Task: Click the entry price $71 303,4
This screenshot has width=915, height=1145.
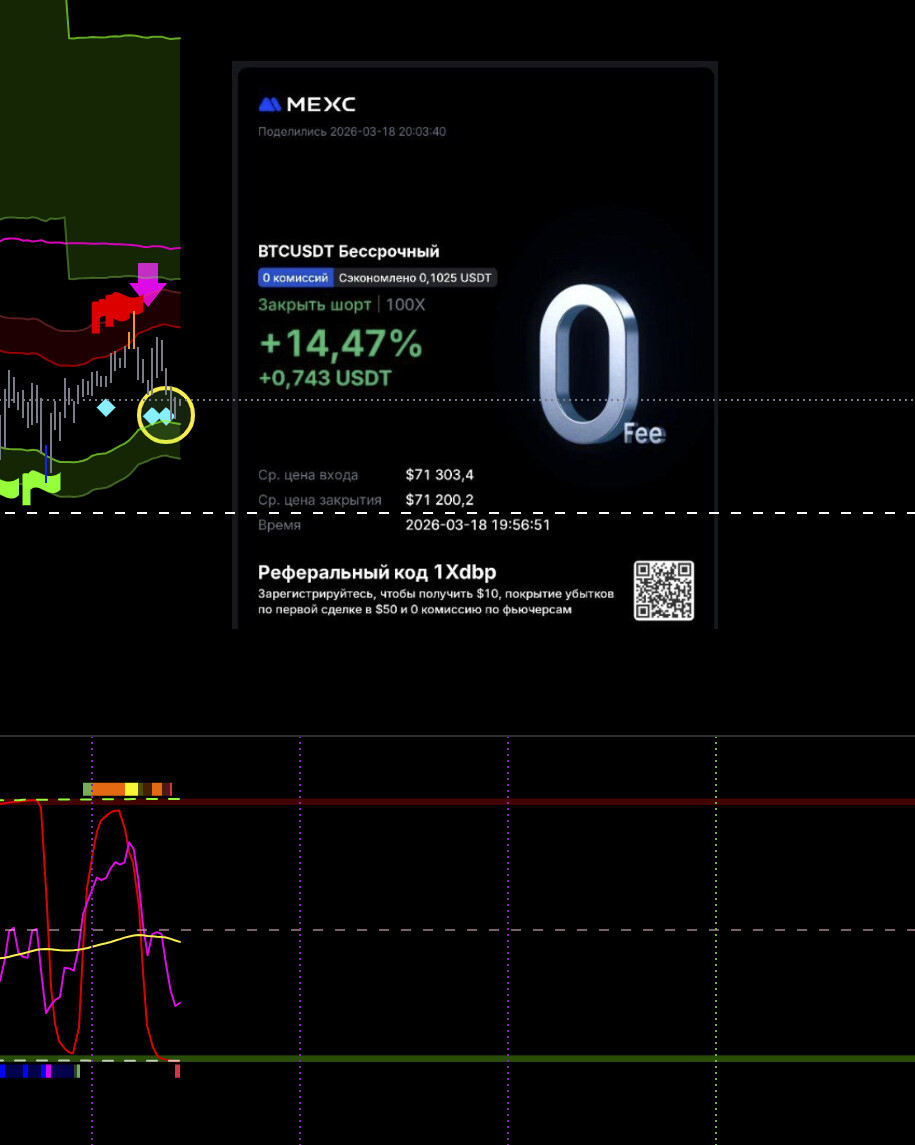Action: pyautogui.click(x=440, y=475)
